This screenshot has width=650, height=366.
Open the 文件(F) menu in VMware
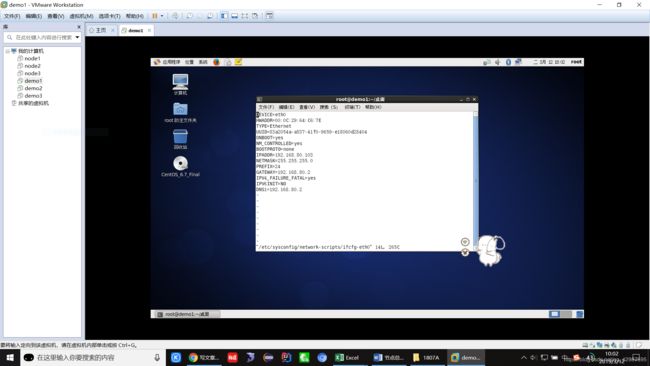(x=12, y=16)
